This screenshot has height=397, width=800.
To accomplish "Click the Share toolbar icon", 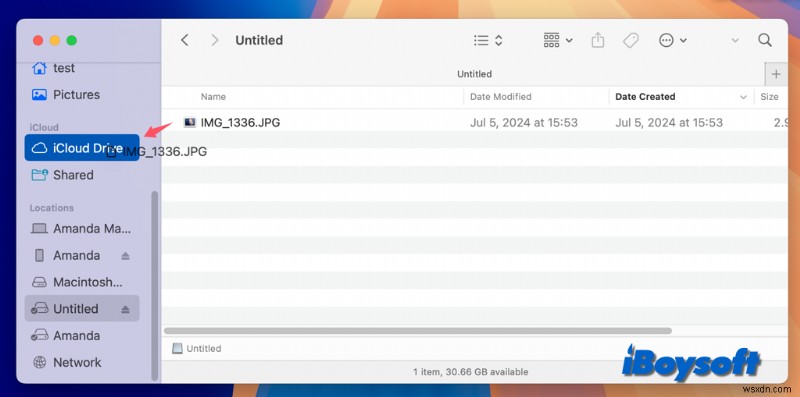I will click(x=597, y=40).
